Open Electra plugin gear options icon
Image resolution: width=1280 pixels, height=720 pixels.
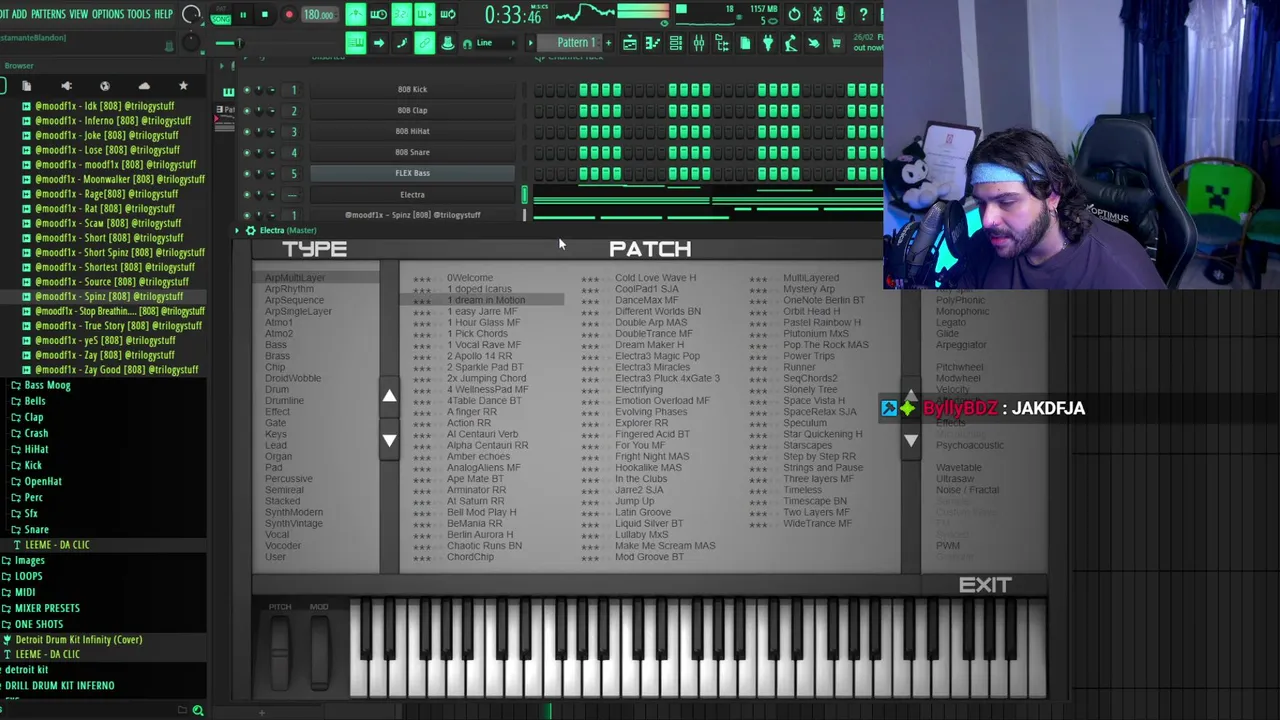coord(250,230)
